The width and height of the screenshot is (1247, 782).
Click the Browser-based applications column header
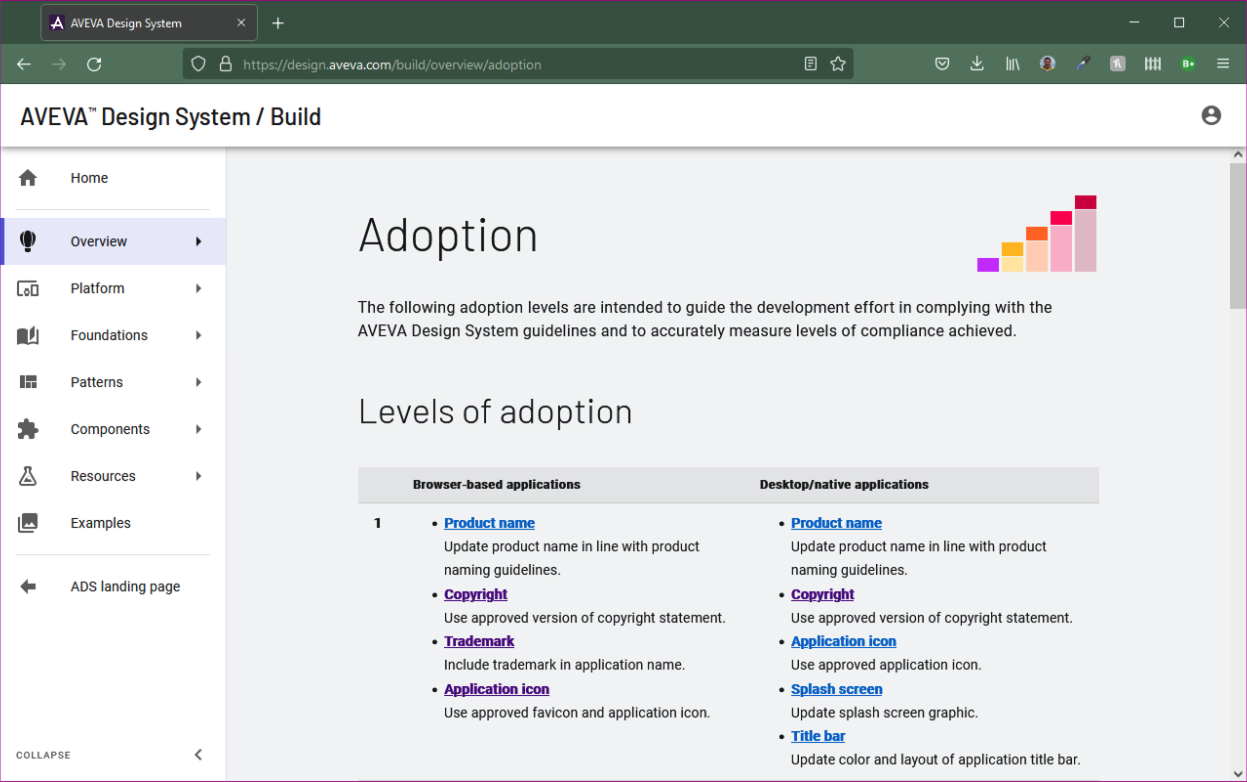(496, 484)
